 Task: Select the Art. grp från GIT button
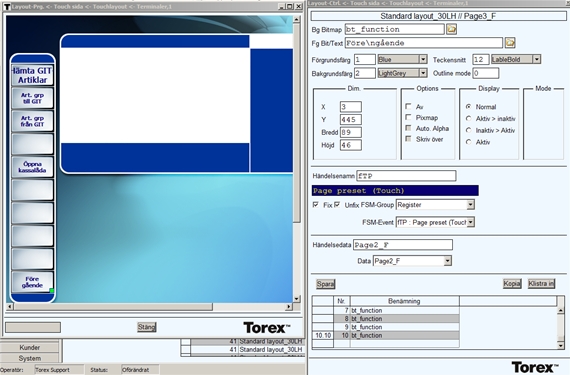pos(32,121)
